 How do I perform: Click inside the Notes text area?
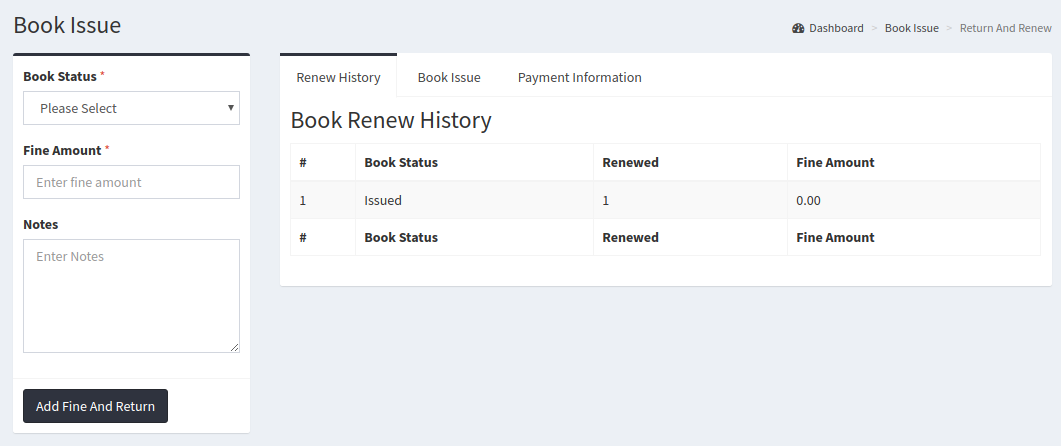131,295
